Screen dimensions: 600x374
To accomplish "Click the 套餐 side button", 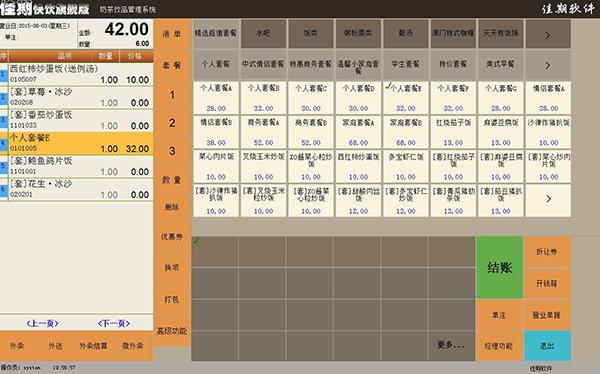I will point(172,65).
